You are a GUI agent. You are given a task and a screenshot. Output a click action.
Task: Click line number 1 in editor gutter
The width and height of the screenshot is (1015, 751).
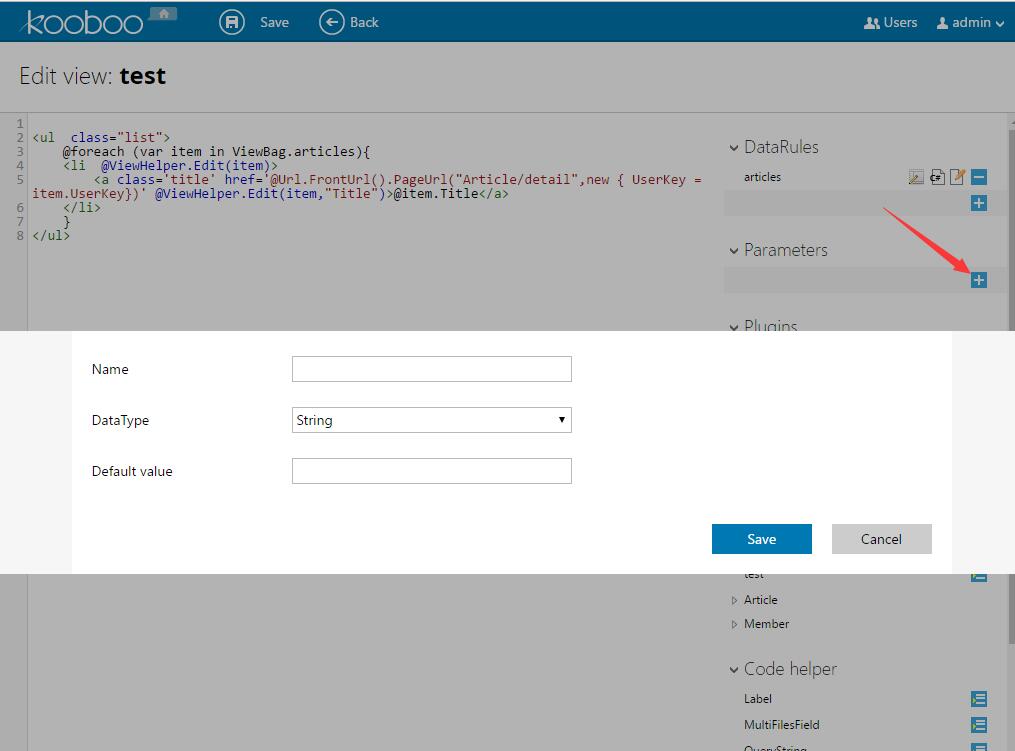(20, 123)
